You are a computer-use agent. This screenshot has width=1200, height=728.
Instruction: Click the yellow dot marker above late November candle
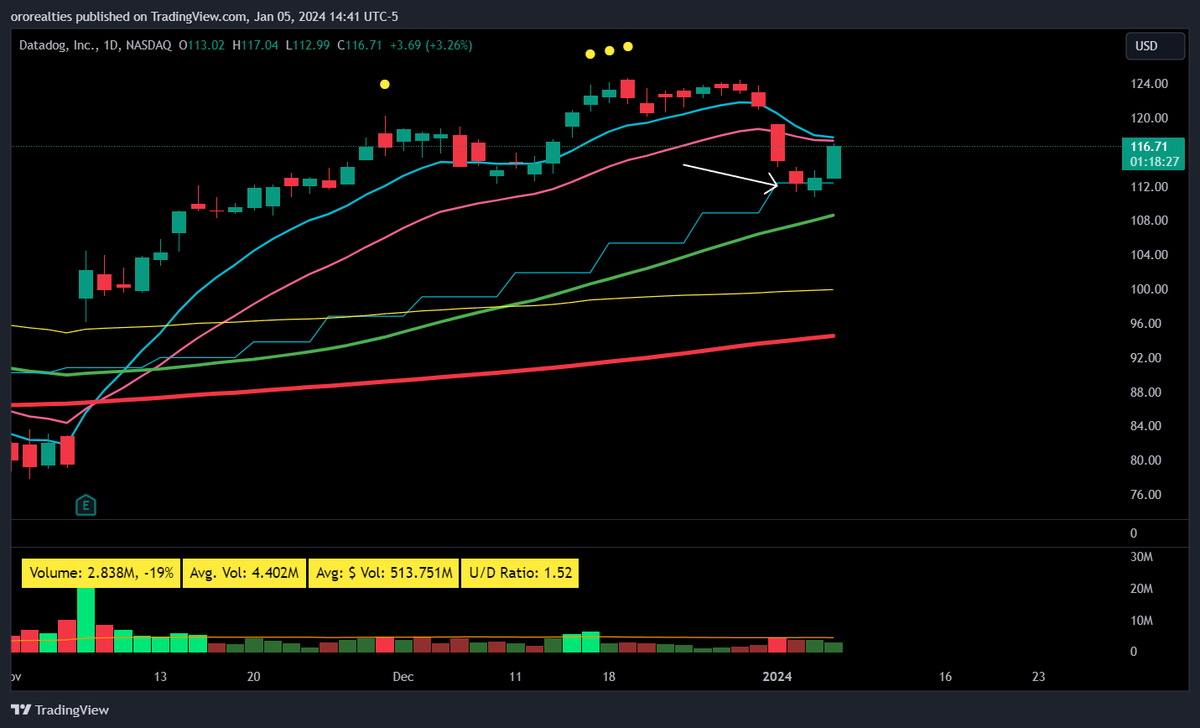click(385, 85)
